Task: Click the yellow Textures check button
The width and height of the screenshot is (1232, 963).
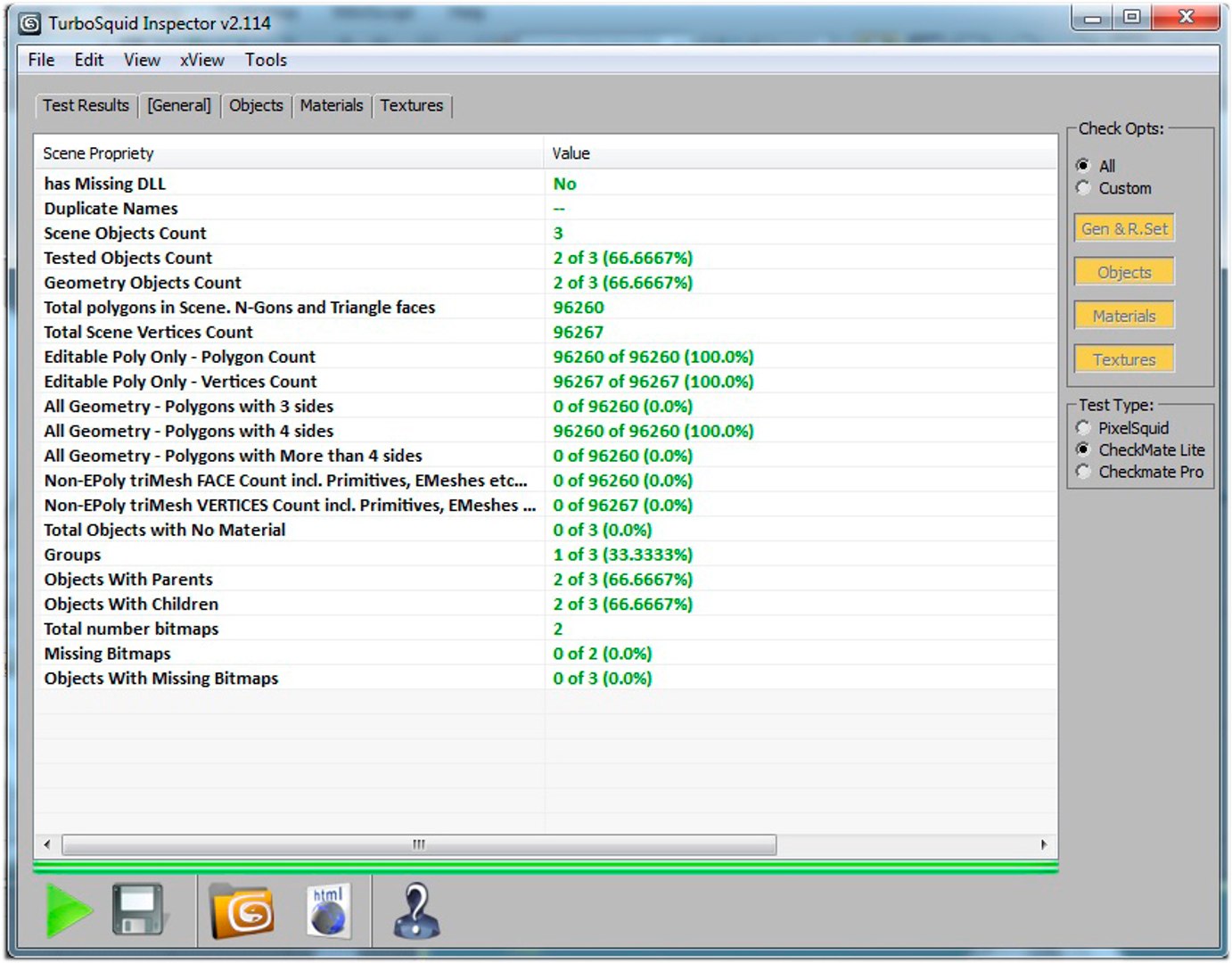Action: tap(1124, 359)
